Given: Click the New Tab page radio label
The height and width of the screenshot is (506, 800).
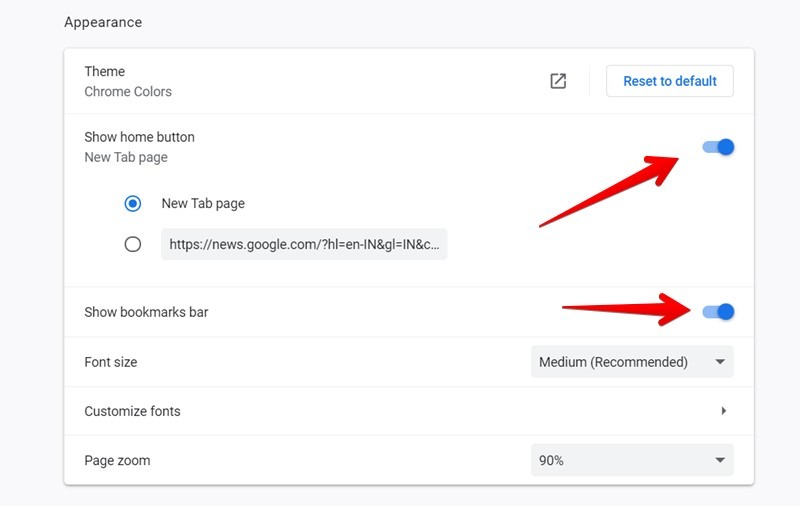Looking at the screenshot, I should pyautogui.click(x=203, y=204).
